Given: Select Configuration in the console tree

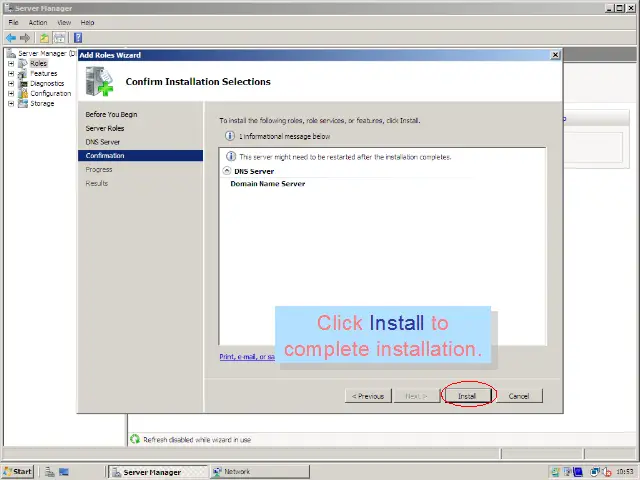Looking at the screenshot, I should (x=51, y=93).
